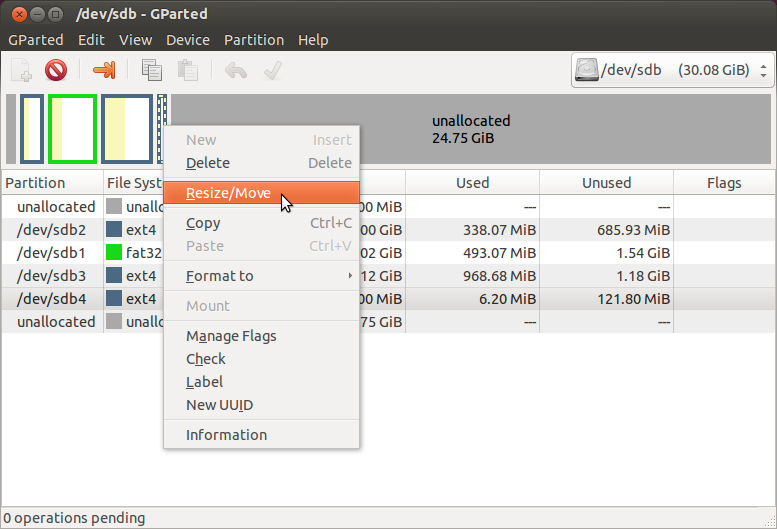
Task: Click the 1.54 GiB unused value
Action: (x=643, y=253)
